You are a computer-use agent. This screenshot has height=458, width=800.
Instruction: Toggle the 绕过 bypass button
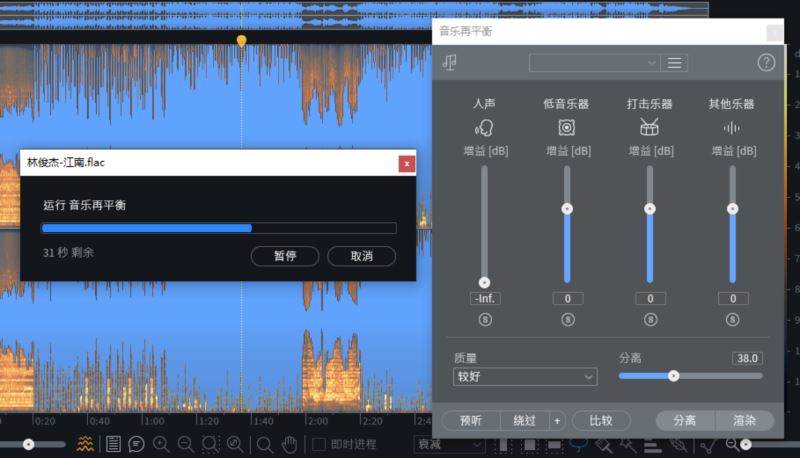[524, 421]
